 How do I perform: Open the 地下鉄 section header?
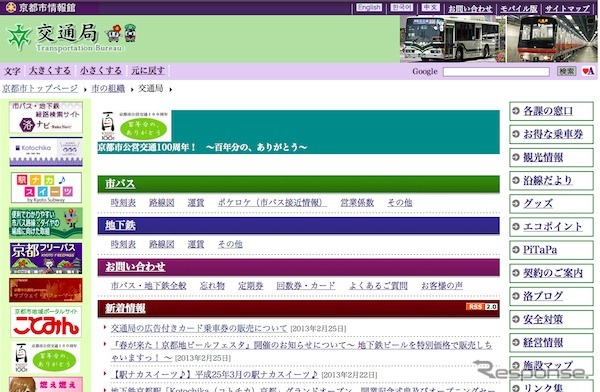coord(120,225)
